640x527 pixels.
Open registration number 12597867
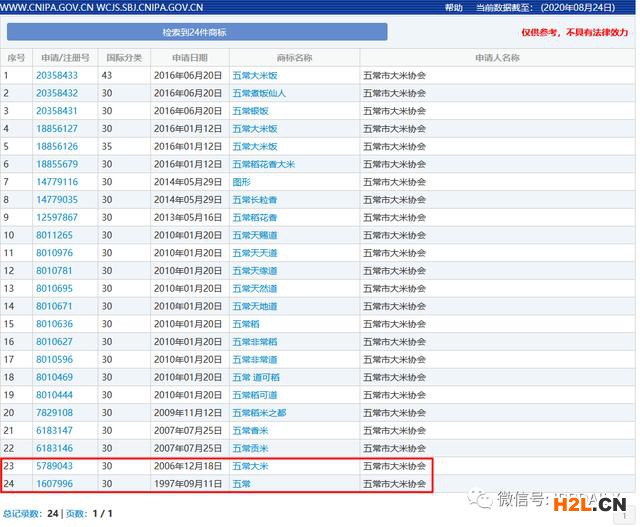click(57, 218)
